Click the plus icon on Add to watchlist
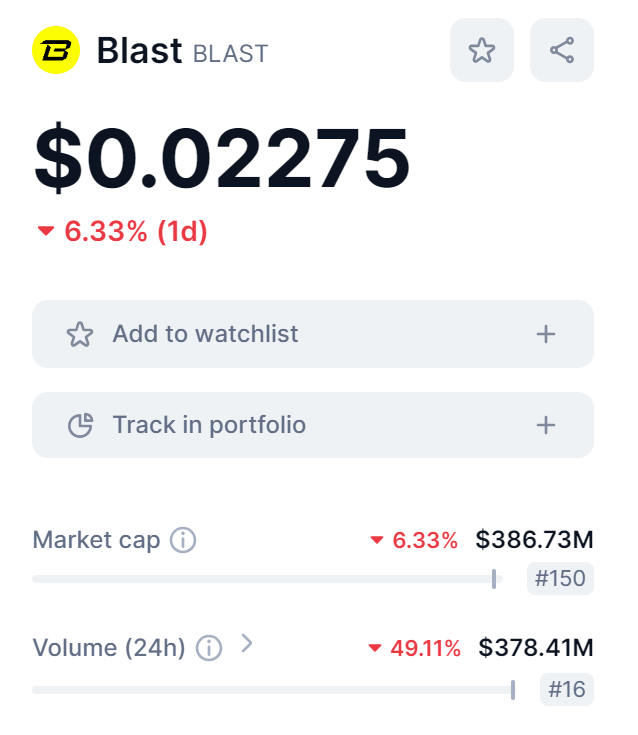Image resolution: width=638 pixels, height=735 pixels. (x=545, y=334)
